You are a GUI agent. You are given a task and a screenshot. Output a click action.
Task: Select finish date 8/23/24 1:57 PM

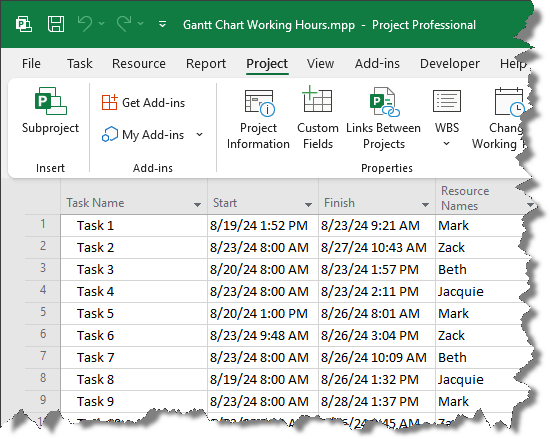[x=377, y=270]
